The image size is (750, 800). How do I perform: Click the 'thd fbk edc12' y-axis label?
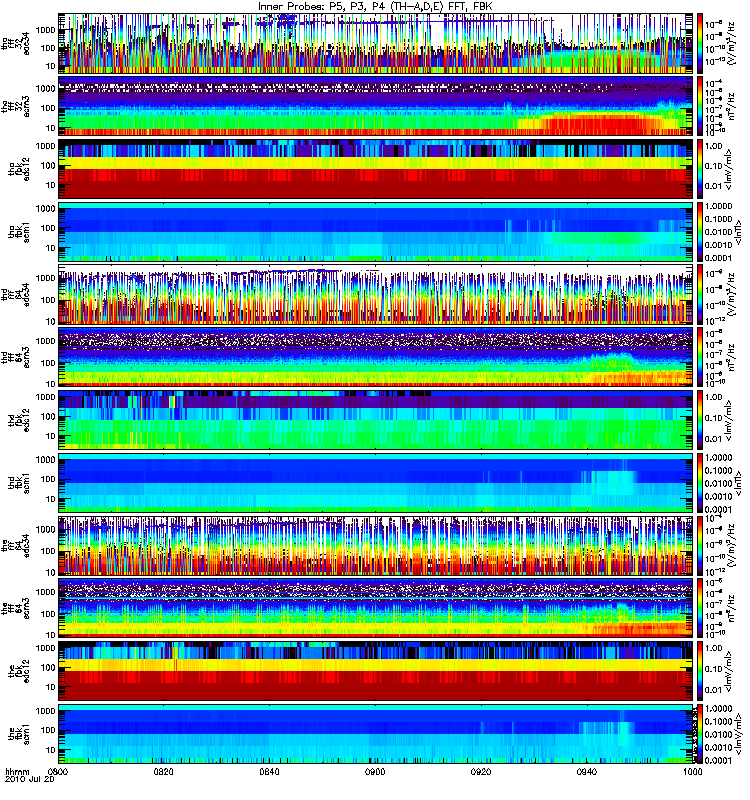coord(19,420)
